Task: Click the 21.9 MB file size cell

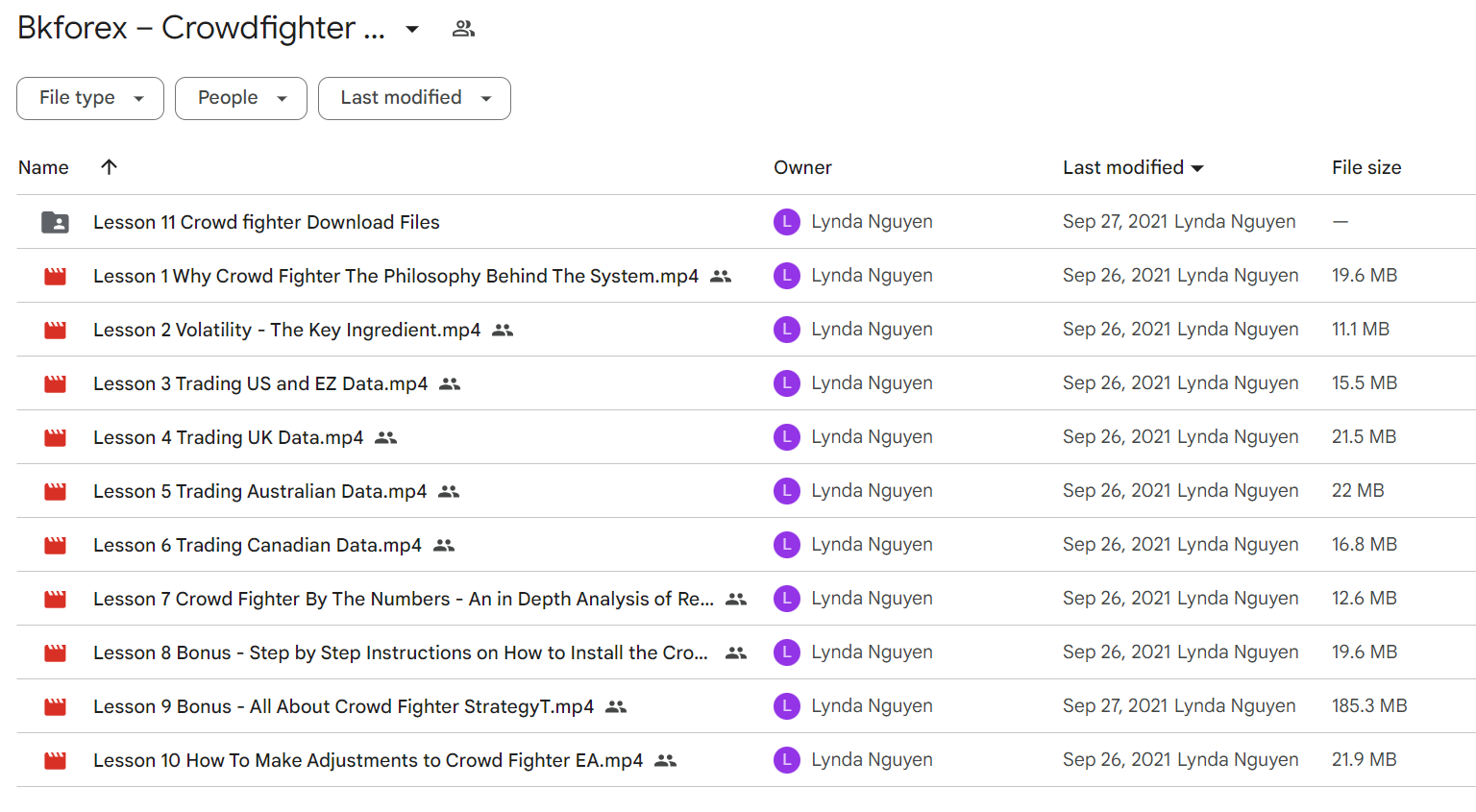Action: [1365, 760]
